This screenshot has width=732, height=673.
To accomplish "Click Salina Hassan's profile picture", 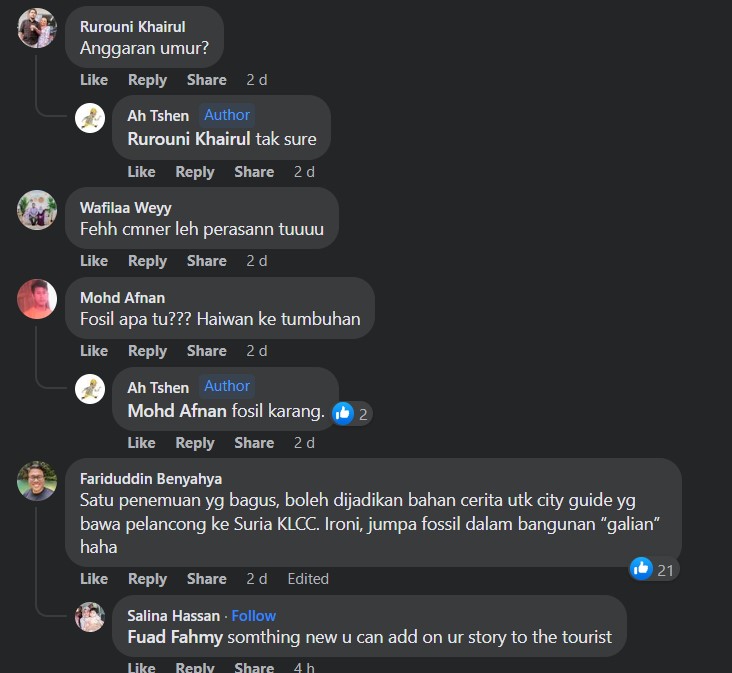I will pyautogui.click(x=90, y=617).
